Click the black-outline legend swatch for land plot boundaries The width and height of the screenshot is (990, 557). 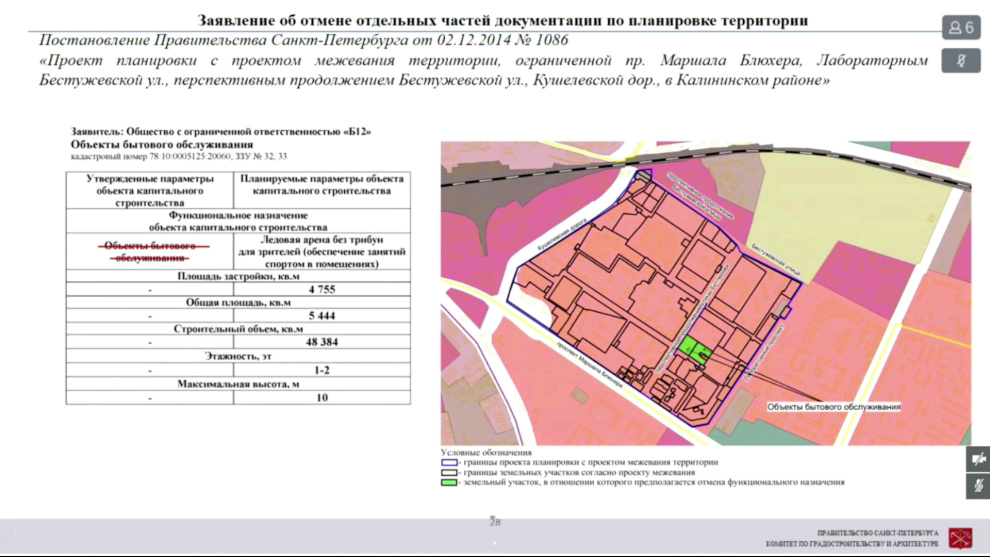pos(449,472)
